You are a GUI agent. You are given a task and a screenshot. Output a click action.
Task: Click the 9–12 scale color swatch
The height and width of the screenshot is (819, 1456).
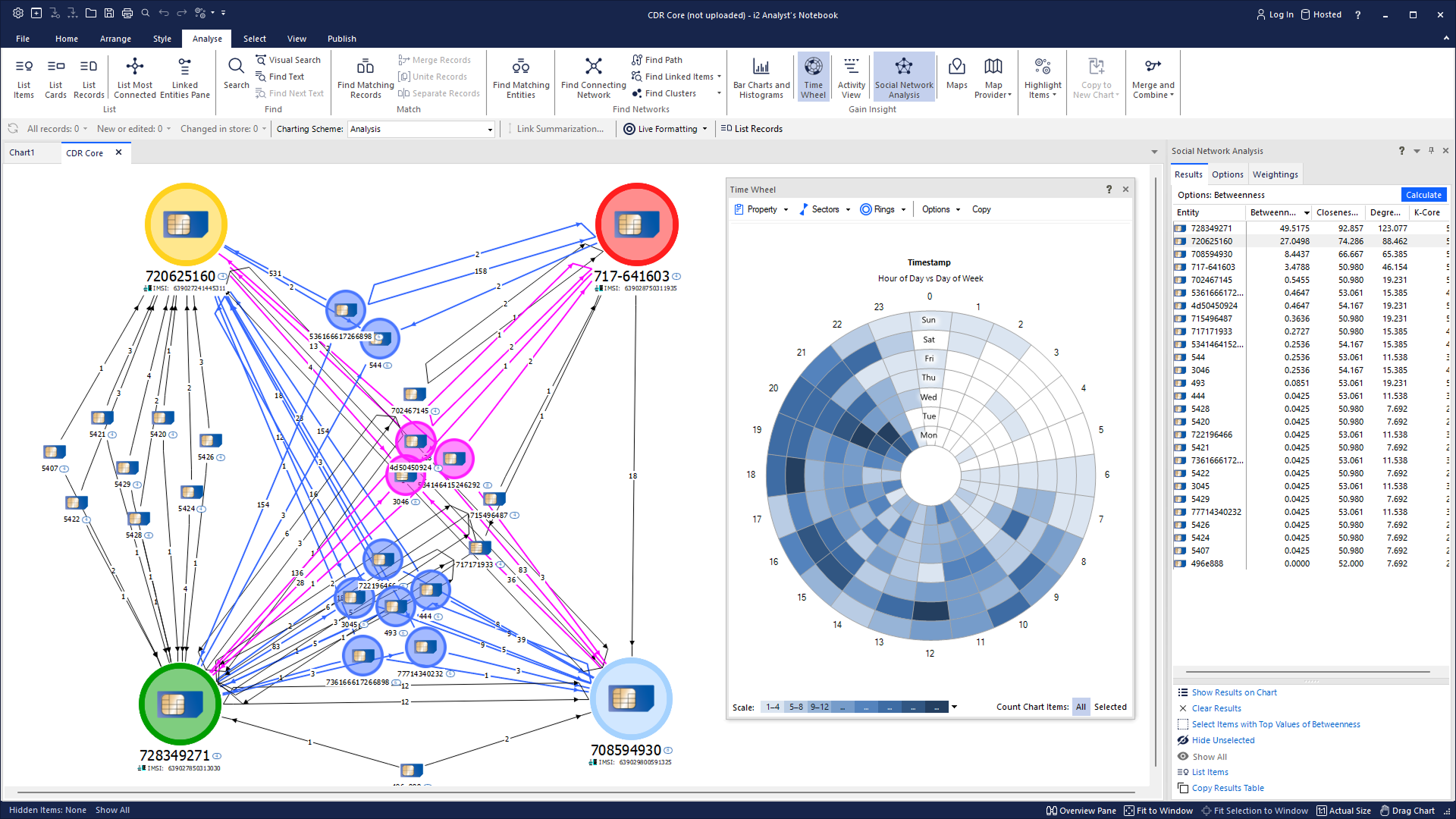819,707
